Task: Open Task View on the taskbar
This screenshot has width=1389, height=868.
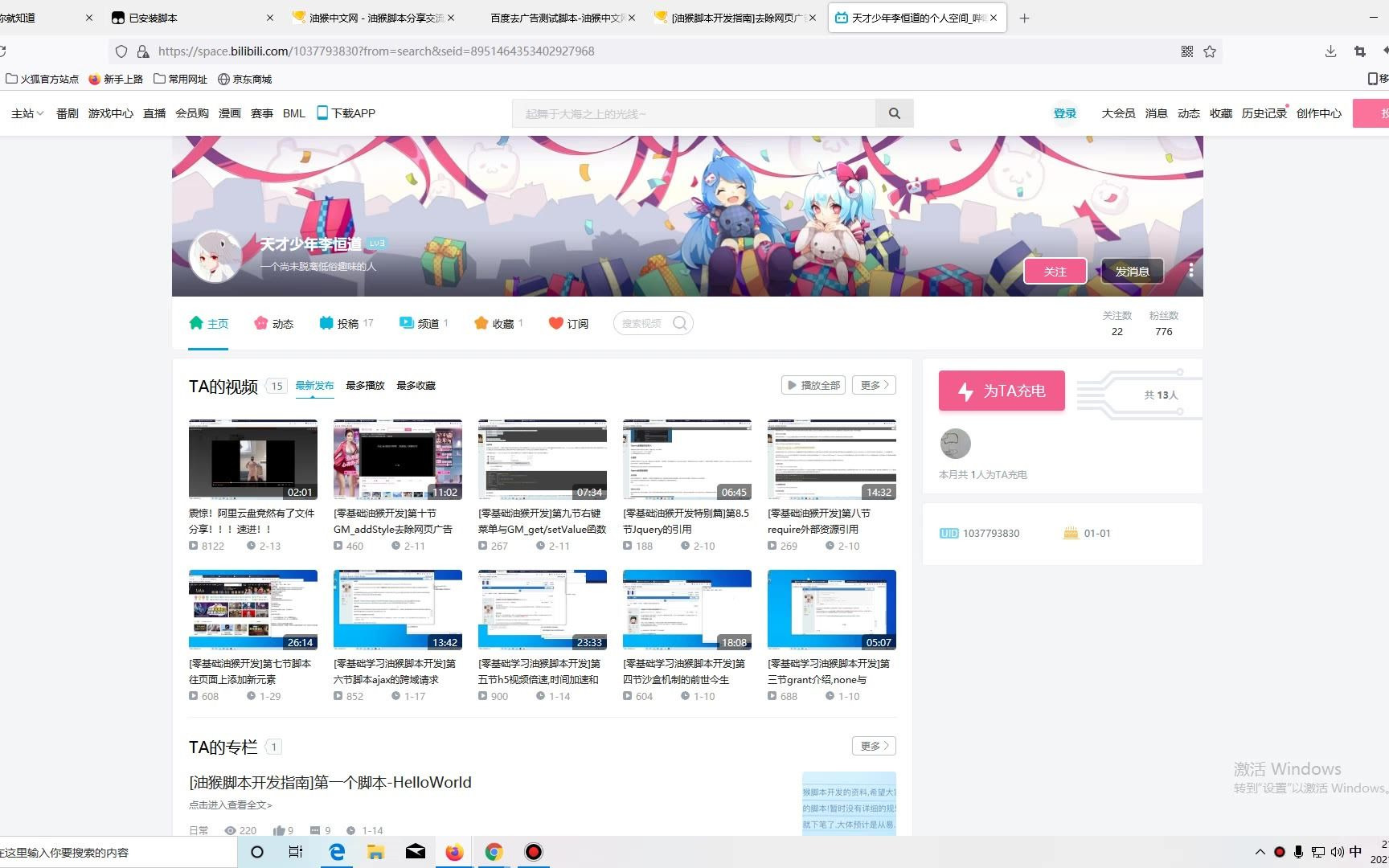Action: coord(296,852)
